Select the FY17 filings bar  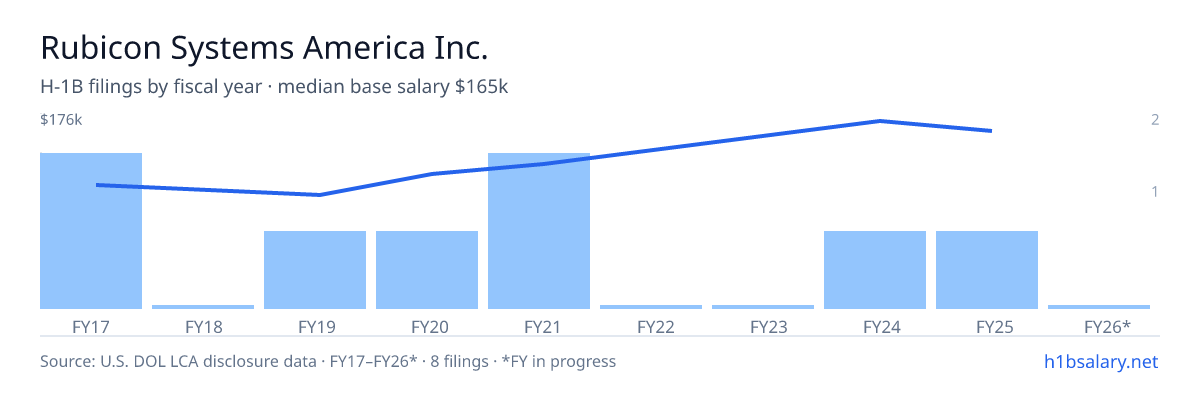91,231
